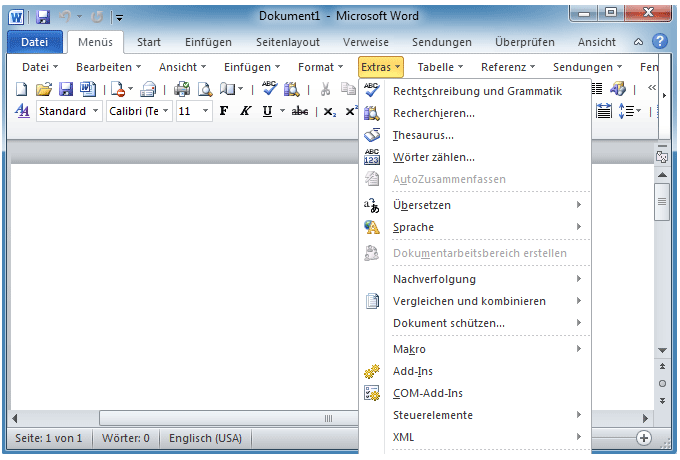Click the collapse toolbar double chevron
The image size is (680, 460).
tap(651, 88)
